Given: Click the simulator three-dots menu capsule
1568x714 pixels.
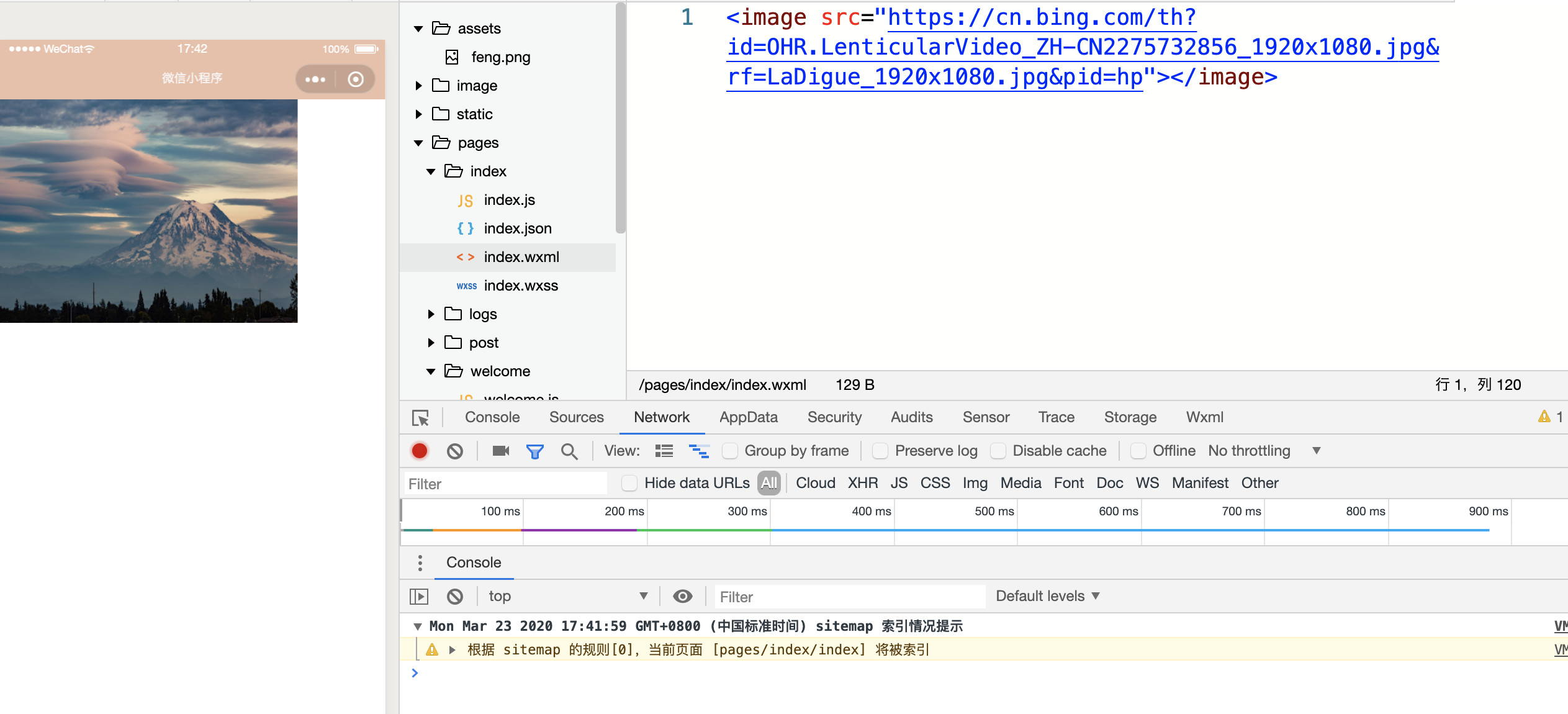Looking at the screenshot, I should [315, 79].
